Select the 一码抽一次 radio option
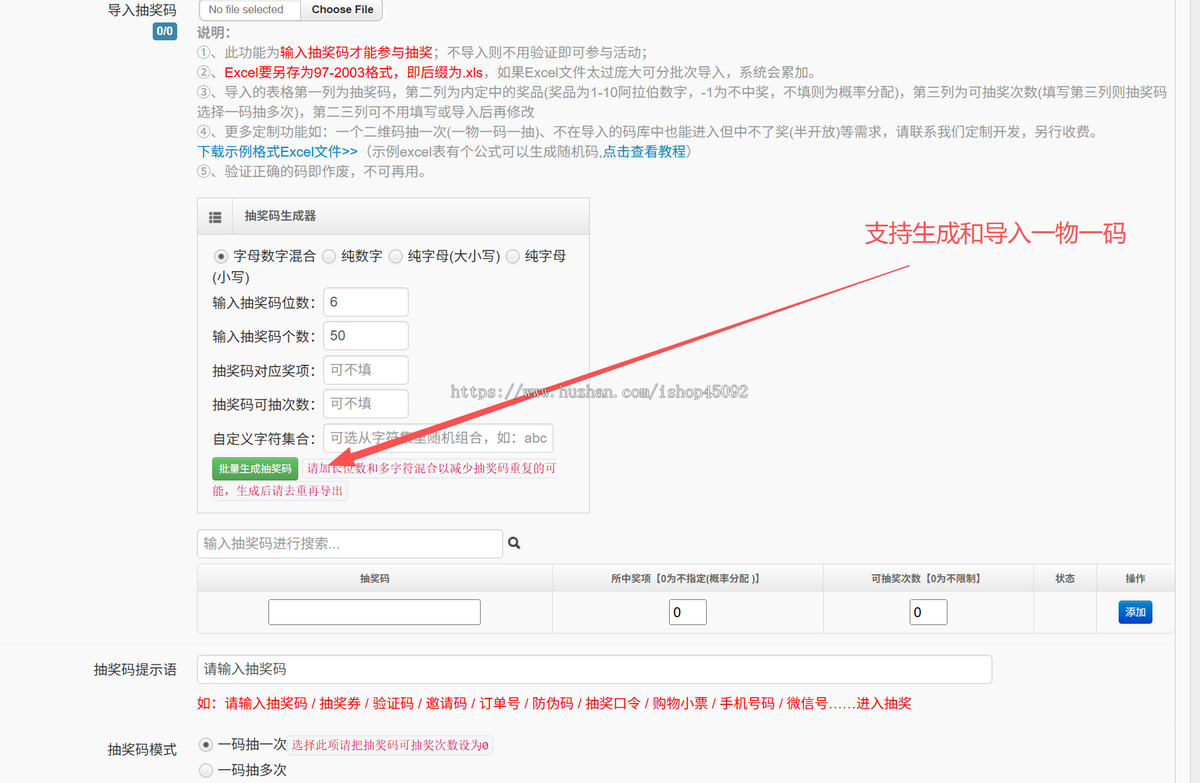Image resolution: width=1200 pixels, height=783 pixels. point(206,745)
